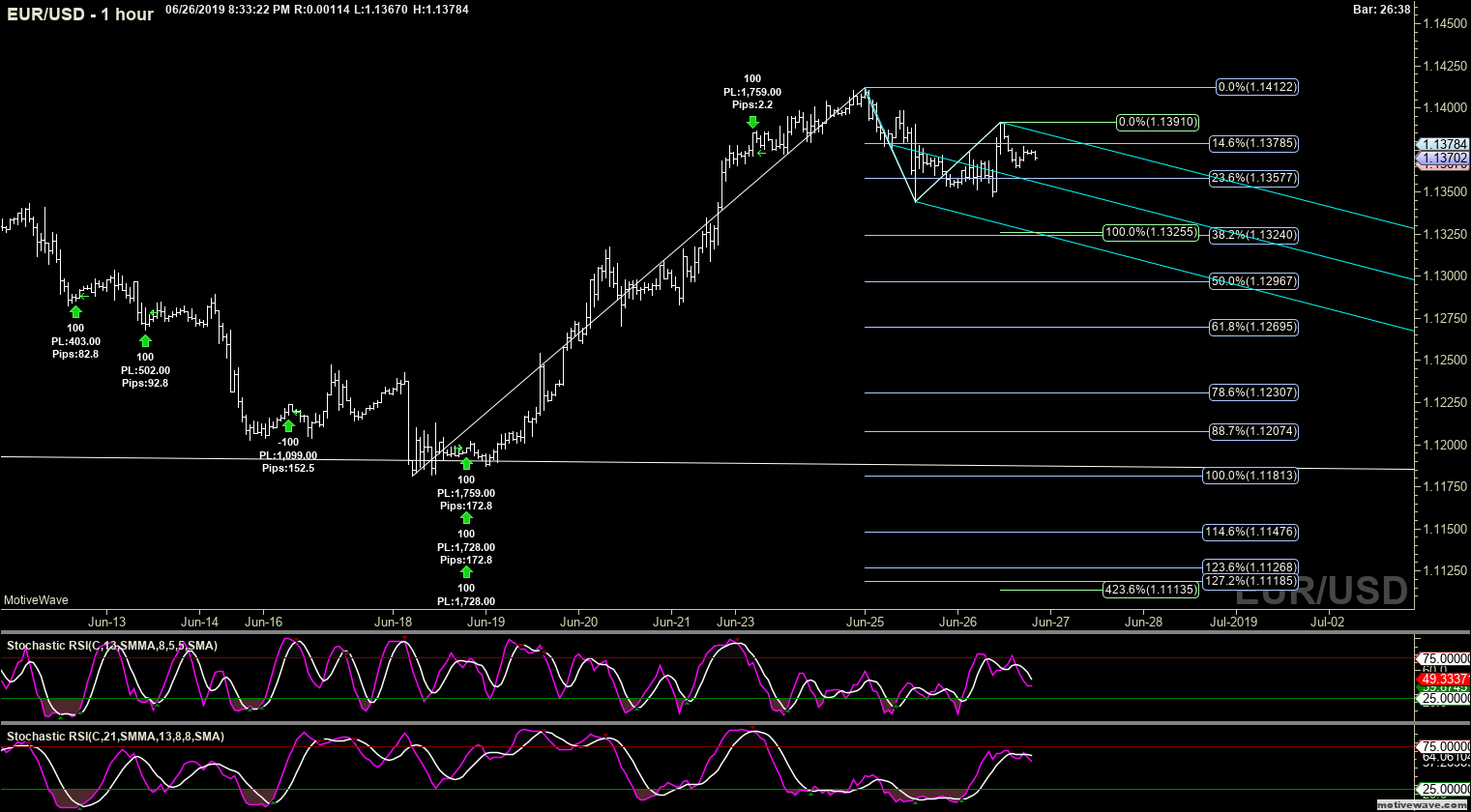Select the 0.0%(1.13910) extension label

coord(1158,122)
